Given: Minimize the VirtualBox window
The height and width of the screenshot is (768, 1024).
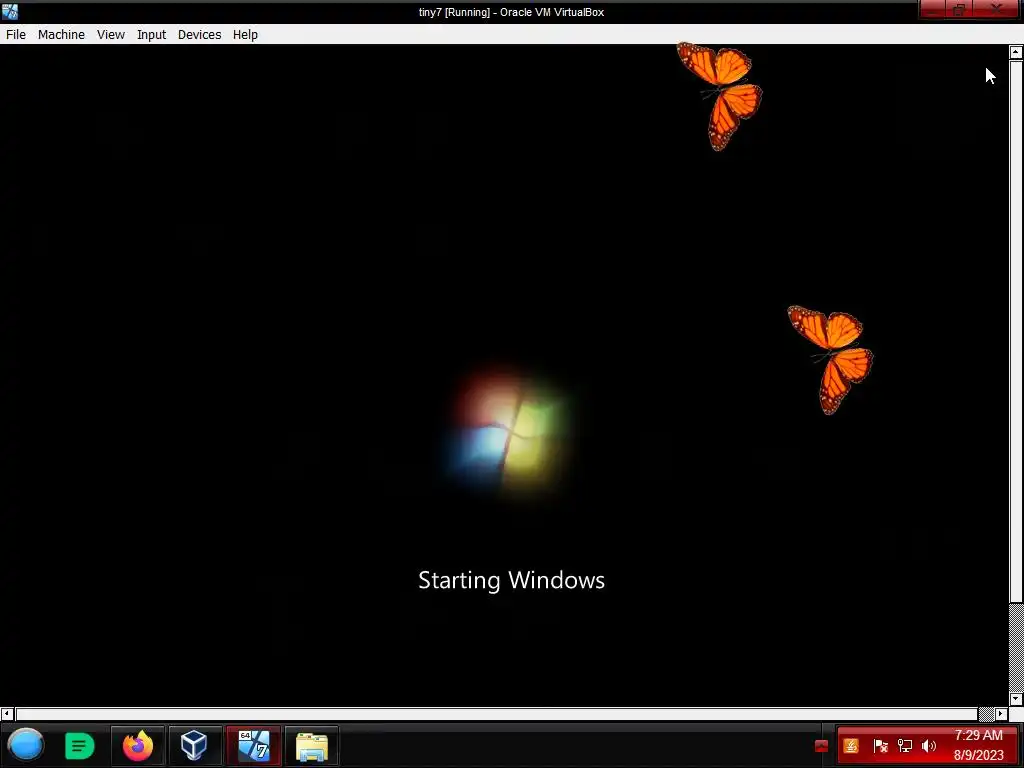Looking at the screenshot, I should tap(933, 10).
